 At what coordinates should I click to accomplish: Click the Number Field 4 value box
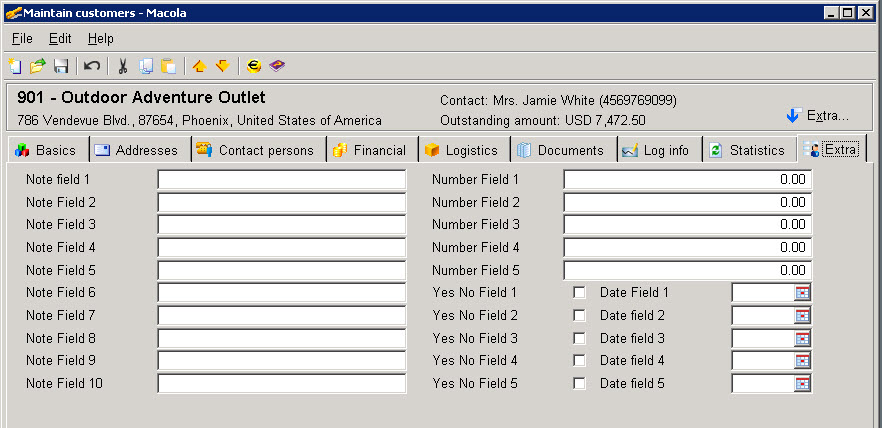687,247
